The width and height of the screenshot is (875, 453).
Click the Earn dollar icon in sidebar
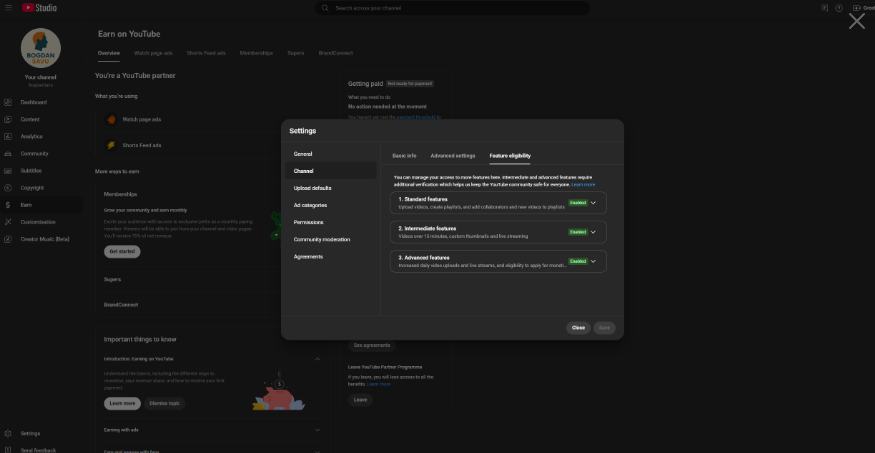pos(8,205)
